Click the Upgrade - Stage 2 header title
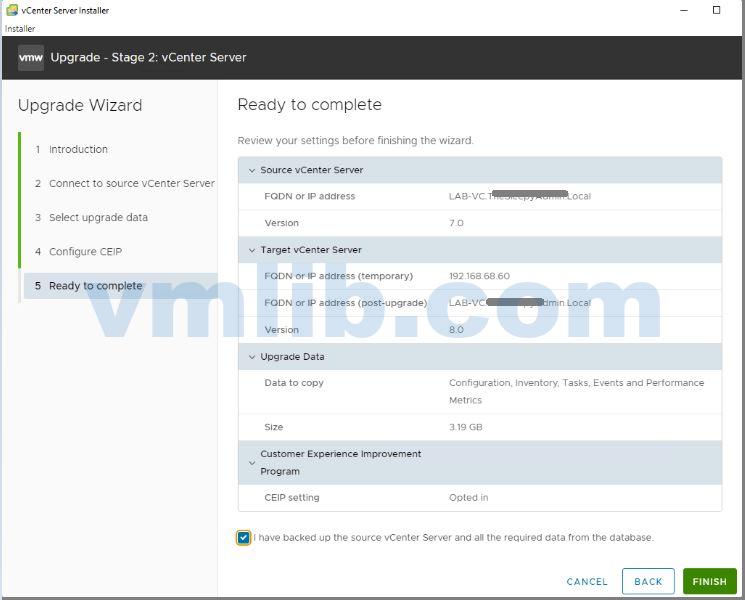745x600 pixels. (x=148, y=57)
